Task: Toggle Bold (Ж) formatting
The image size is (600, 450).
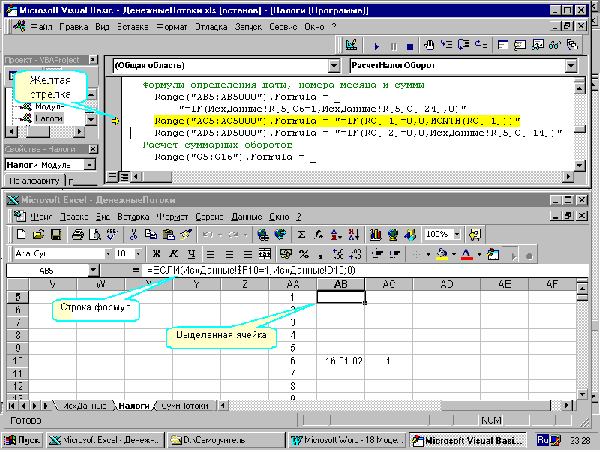Action: point(156,254)
